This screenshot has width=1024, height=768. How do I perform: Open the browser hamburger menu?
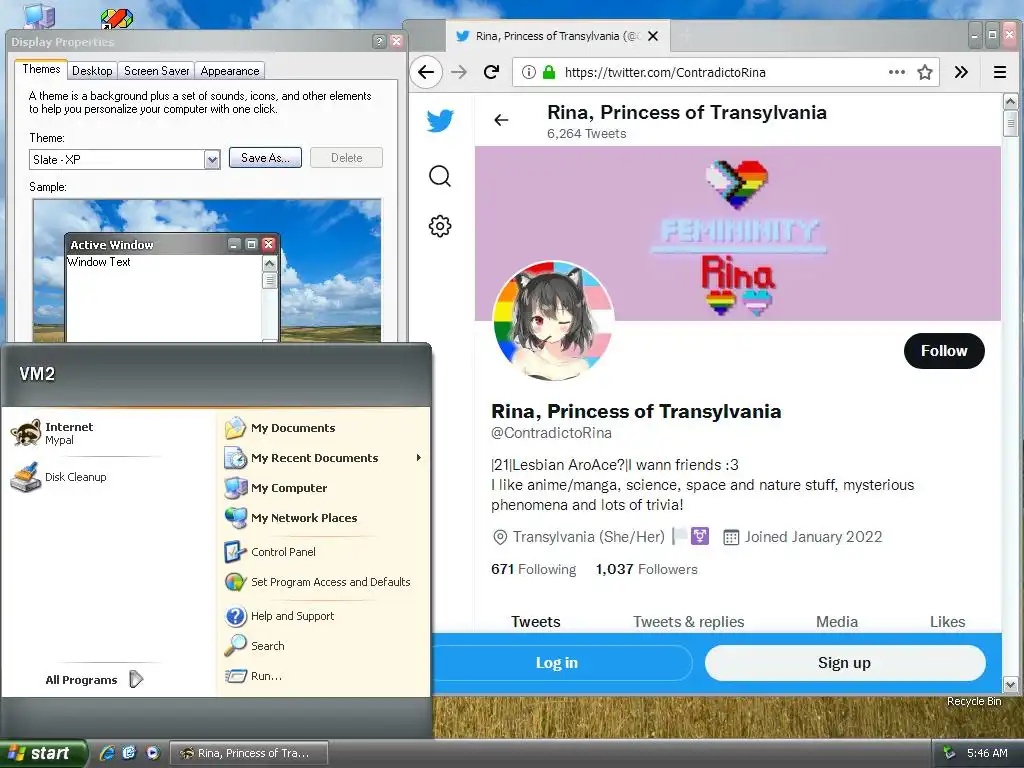[1000, 72]
